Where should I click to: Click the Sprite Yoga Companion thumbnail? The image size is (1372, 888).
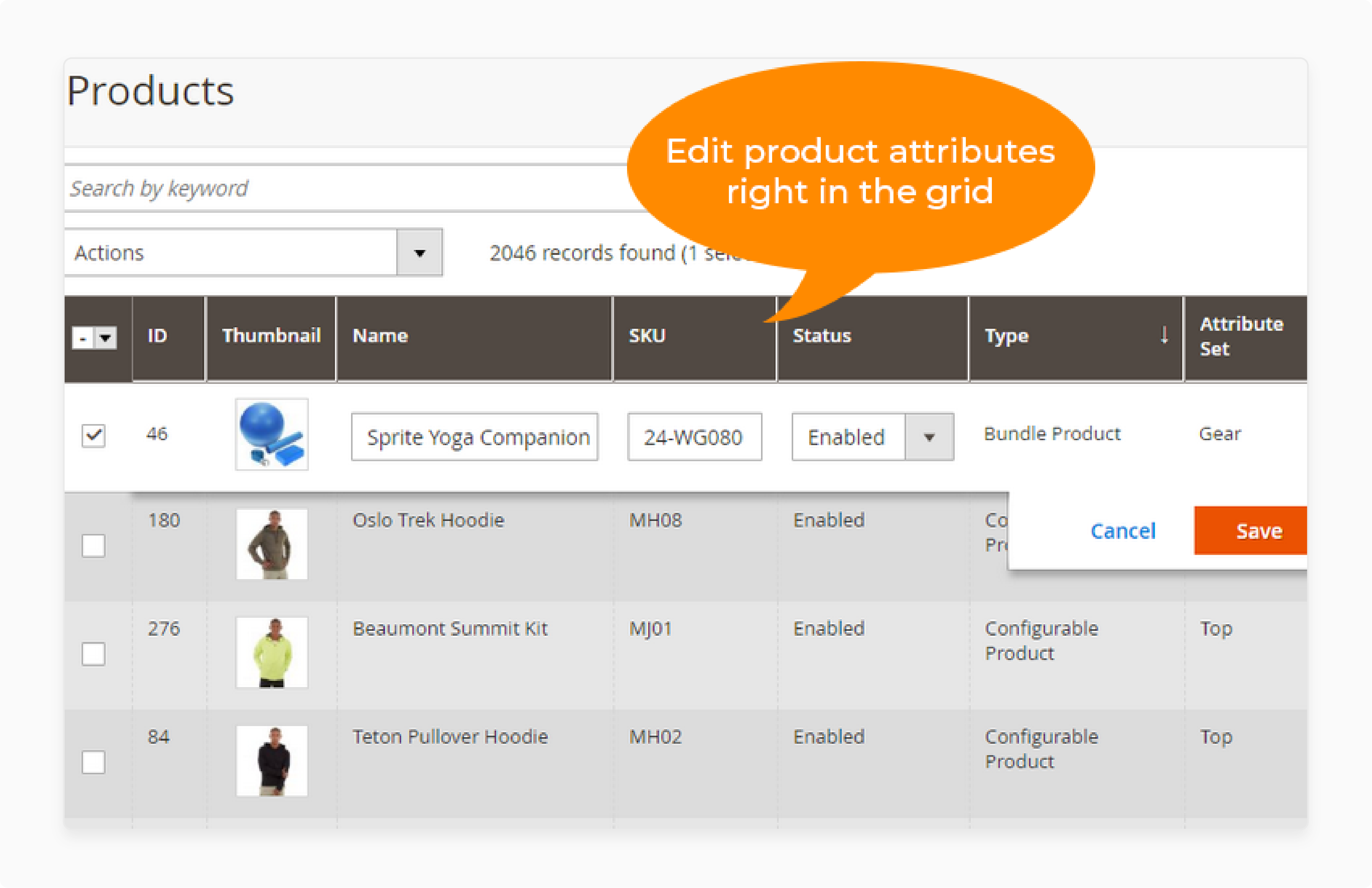pos(271,434)
